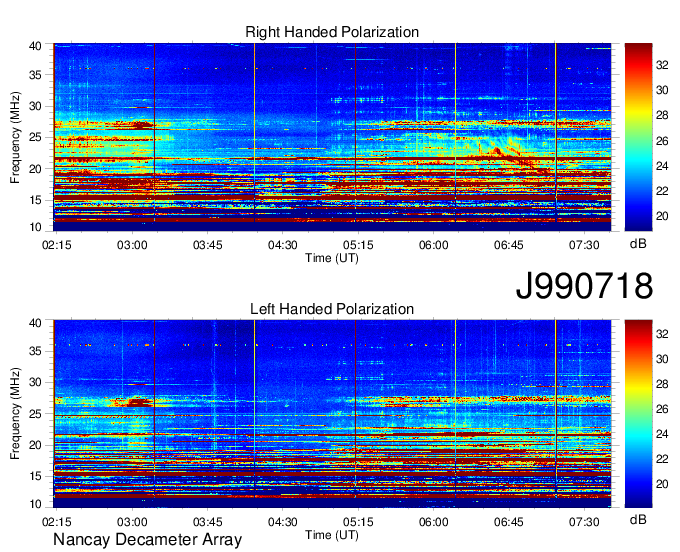680x552 pixels.
Task: Click the 06:00 time tick of Right Handed plot
Action: point(434,245)
